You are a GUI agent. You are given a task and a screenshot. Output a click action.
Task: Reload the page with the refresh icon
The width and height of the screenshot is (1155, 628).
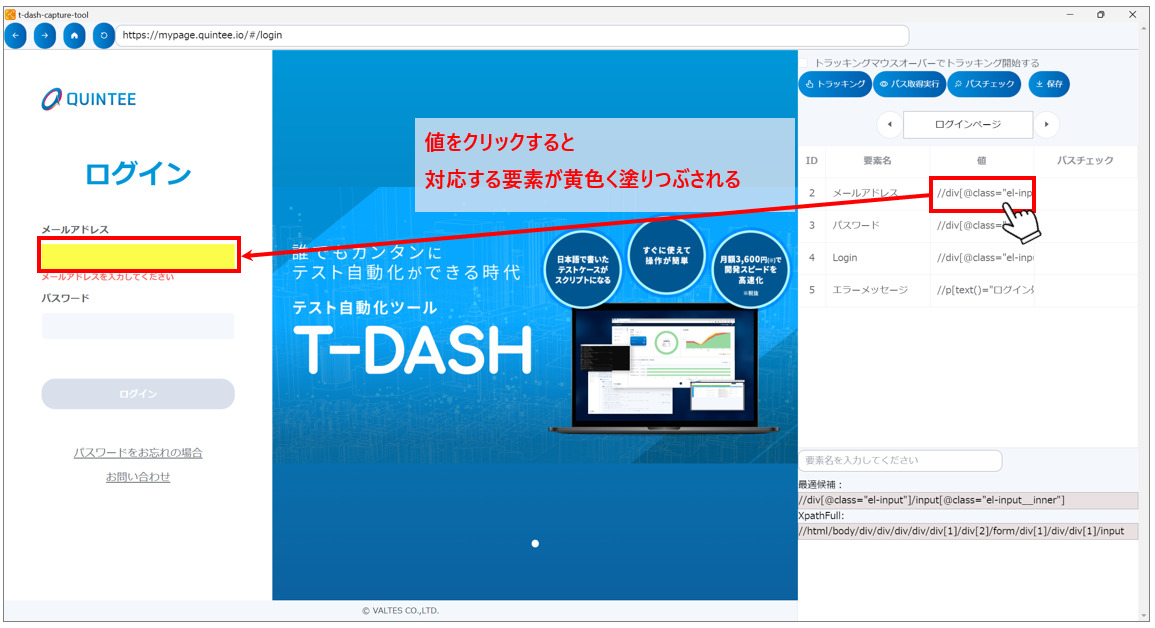coord(104,35)
